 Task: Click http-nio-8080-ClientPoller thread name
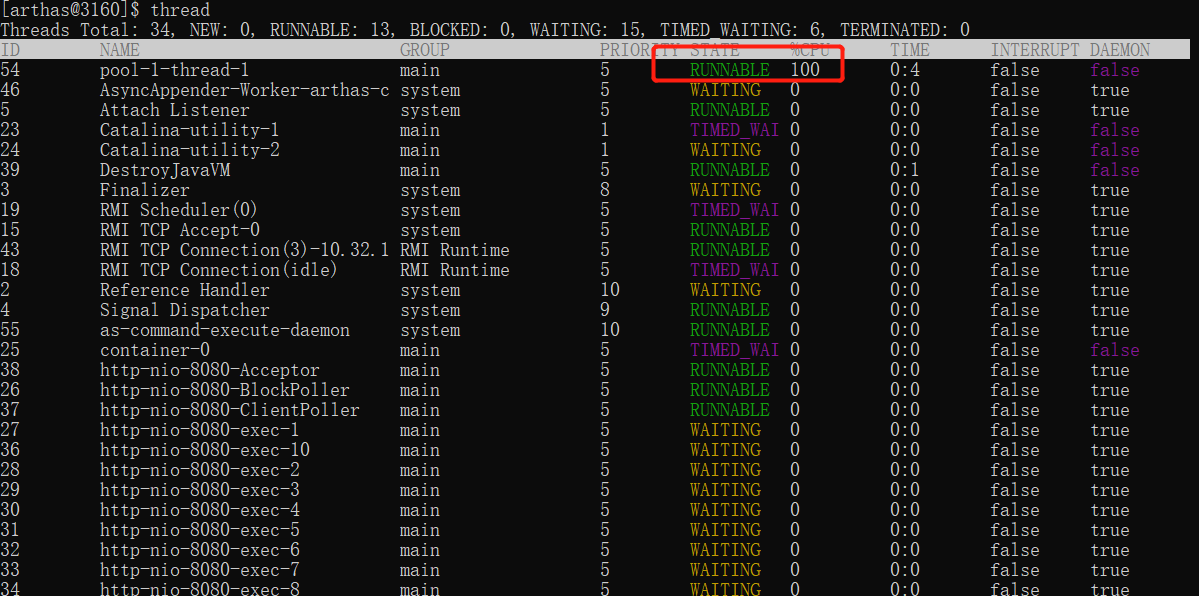coord(229,410)
